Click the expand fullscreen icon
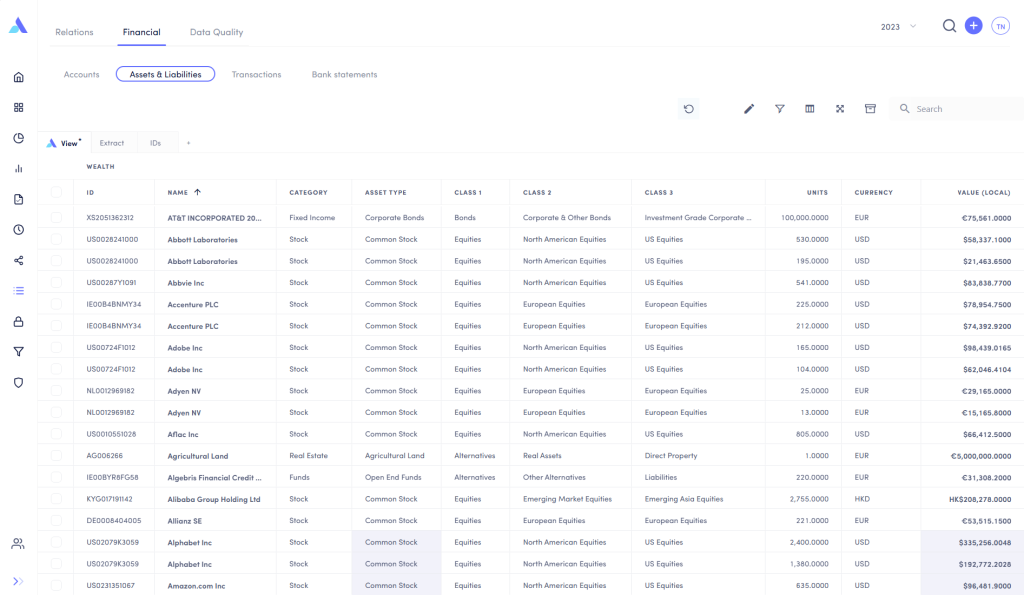Viewport: 1024px width, 595px height. 840,109
